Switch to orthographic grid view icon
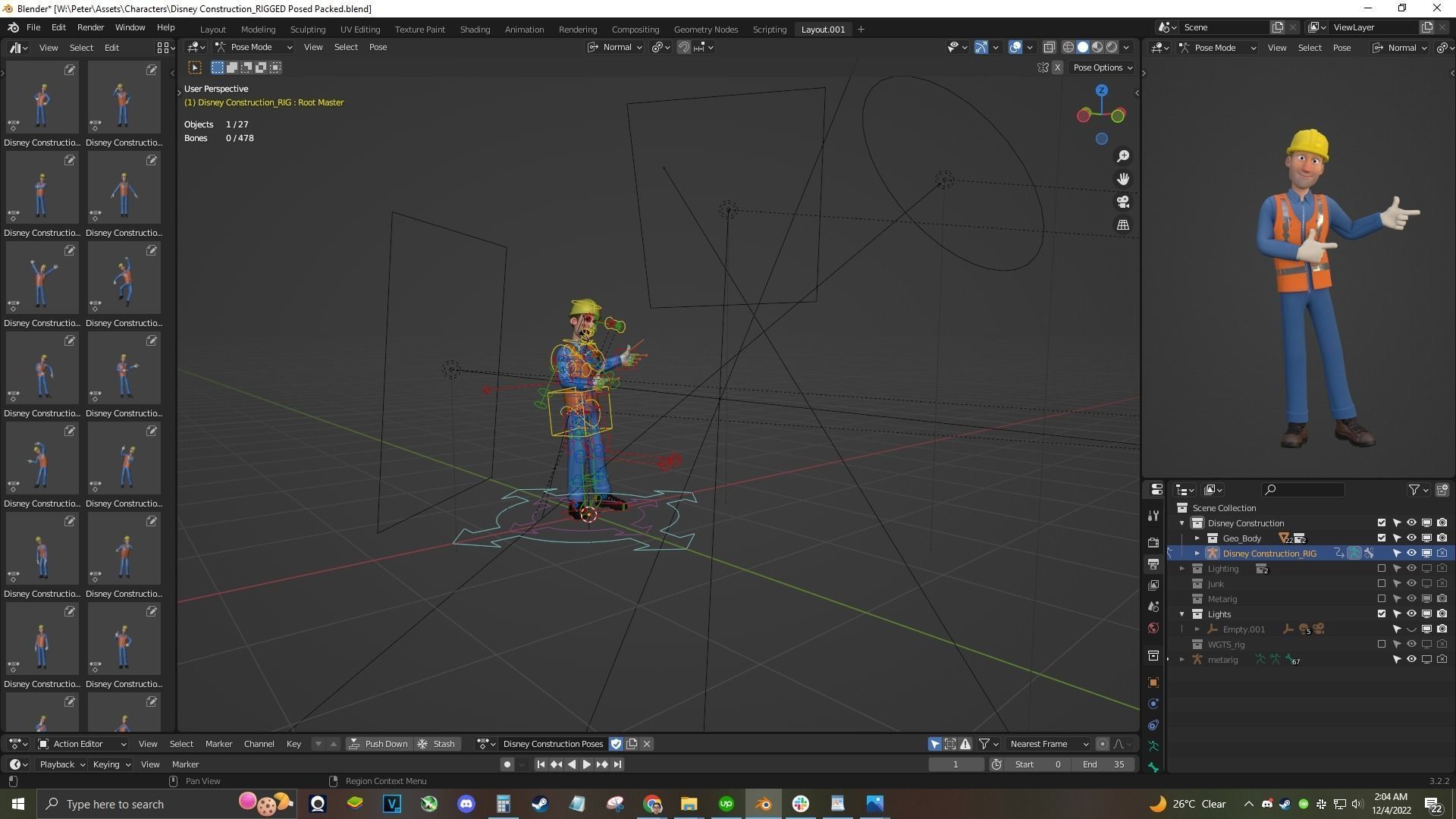Screen dimensions: 1456x819 tap(1122, 225)
